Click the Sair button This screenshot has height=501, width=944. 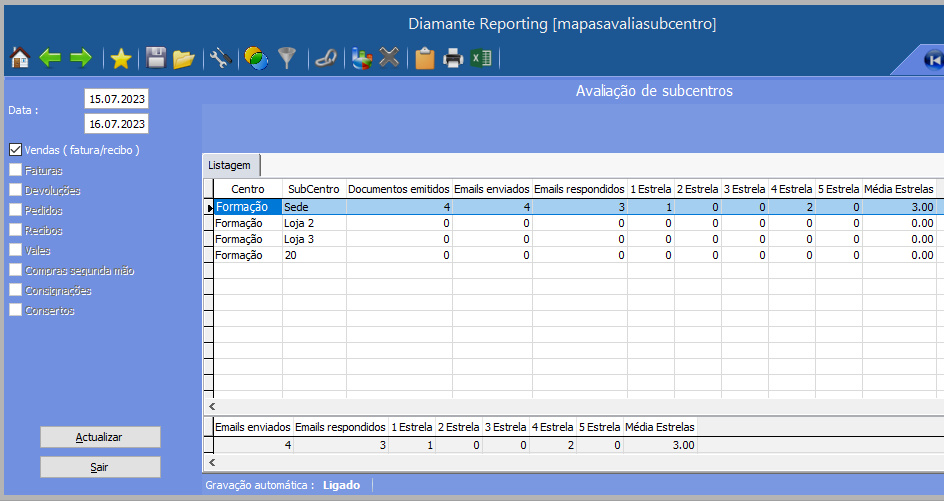[x=100, y=467]
